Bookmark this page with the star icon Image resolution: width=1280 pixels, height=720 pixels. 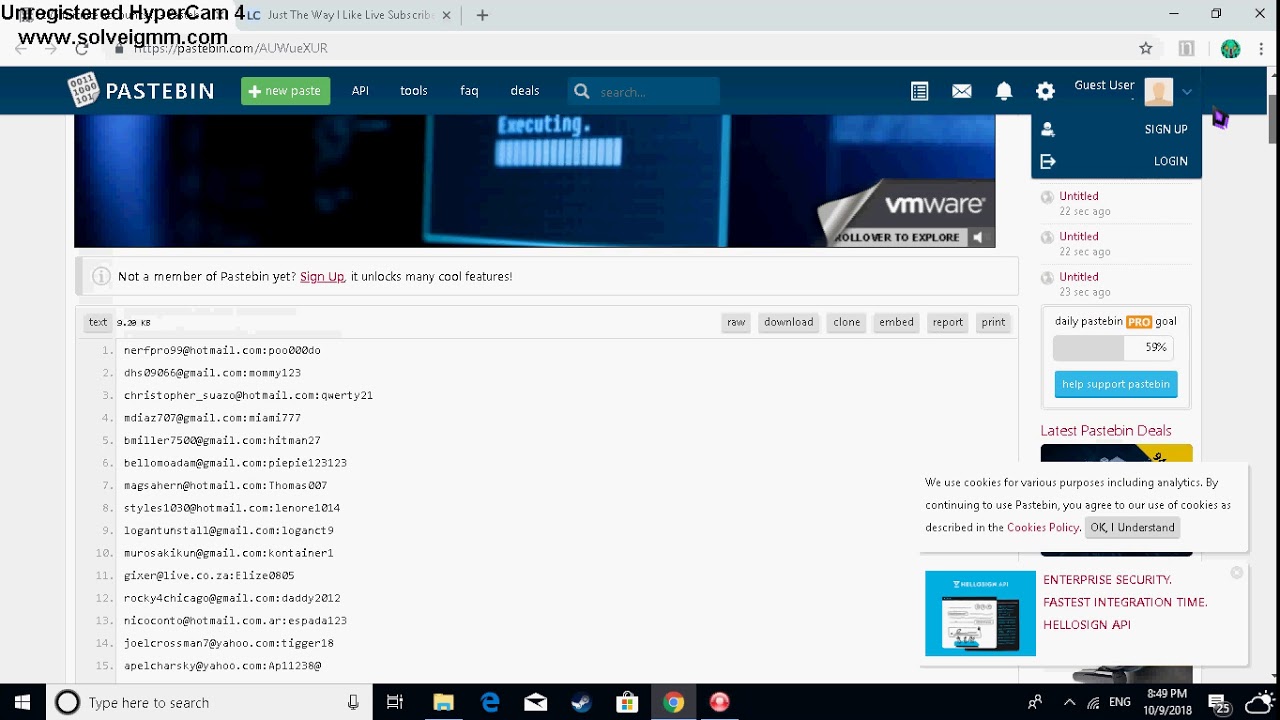click(x=1146, y=48)
